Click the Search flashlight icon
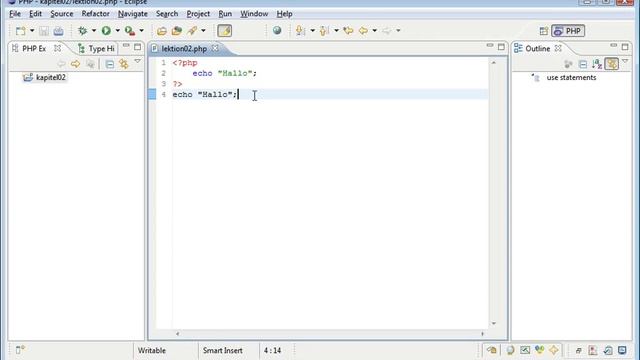The image size is (640, 360). click(192, 31)
